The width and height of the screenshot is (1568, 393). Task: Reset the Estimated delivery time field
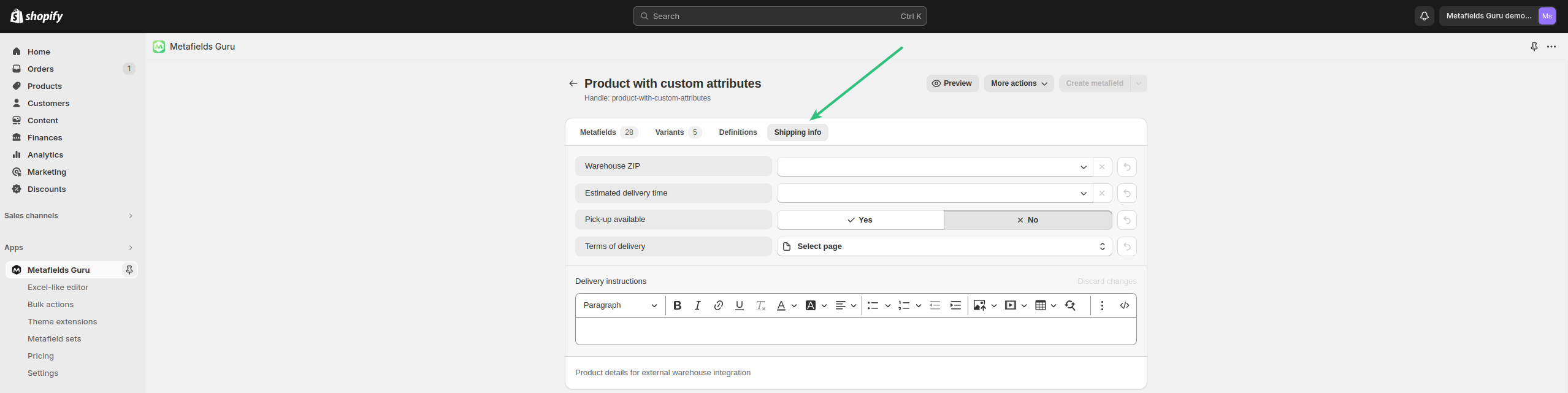pyautogui.click(x=1126, y=193)
